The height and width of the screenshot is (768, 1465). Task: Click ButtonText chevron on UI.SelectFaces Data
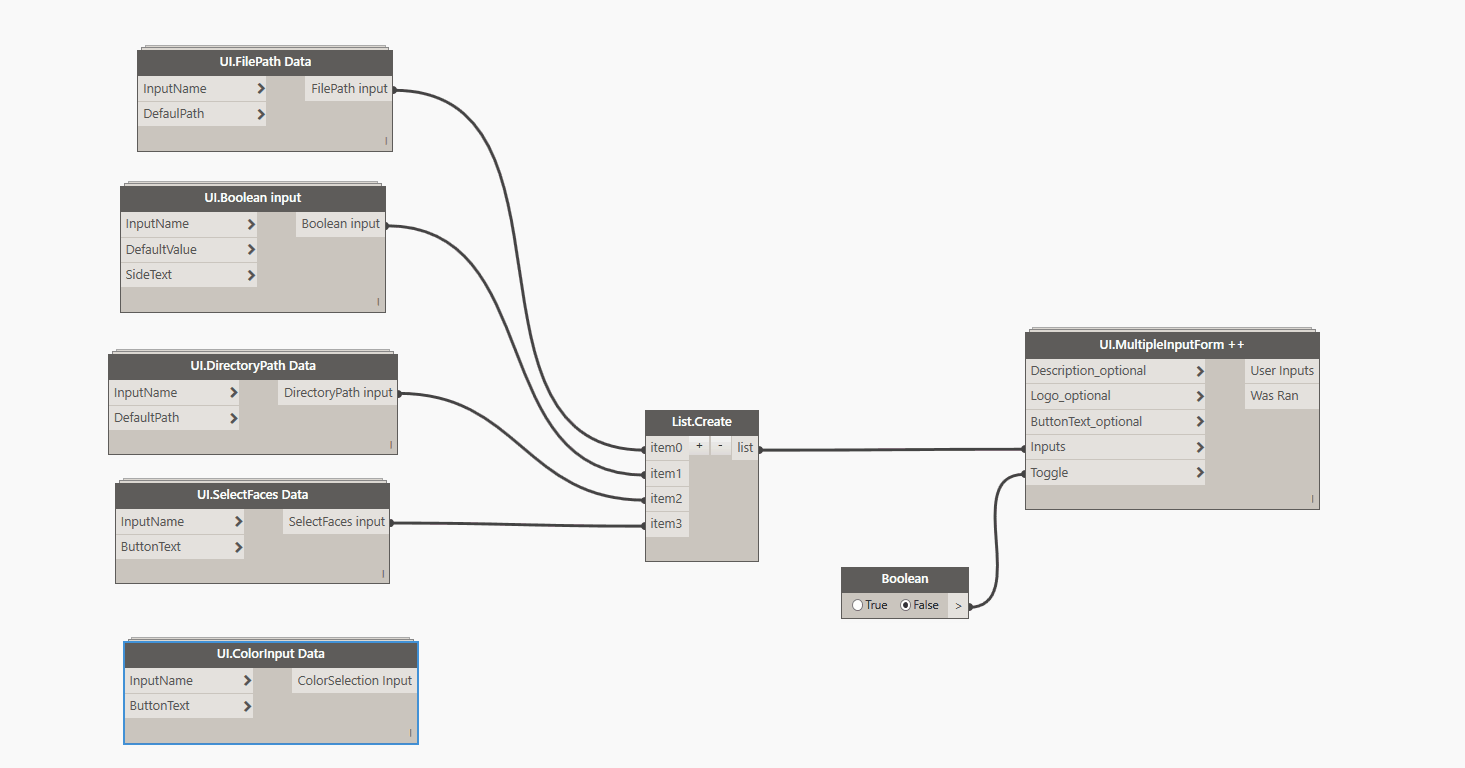[238, 547]
